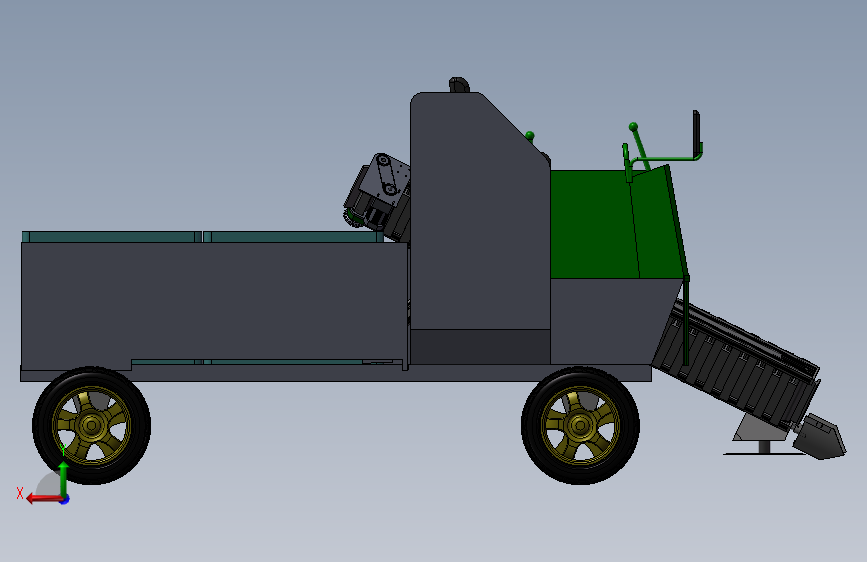The width and height of the screenshot is (867, 562).
Task: Select the gray shovel tip at the conveyor end
Action: (821, 436)
